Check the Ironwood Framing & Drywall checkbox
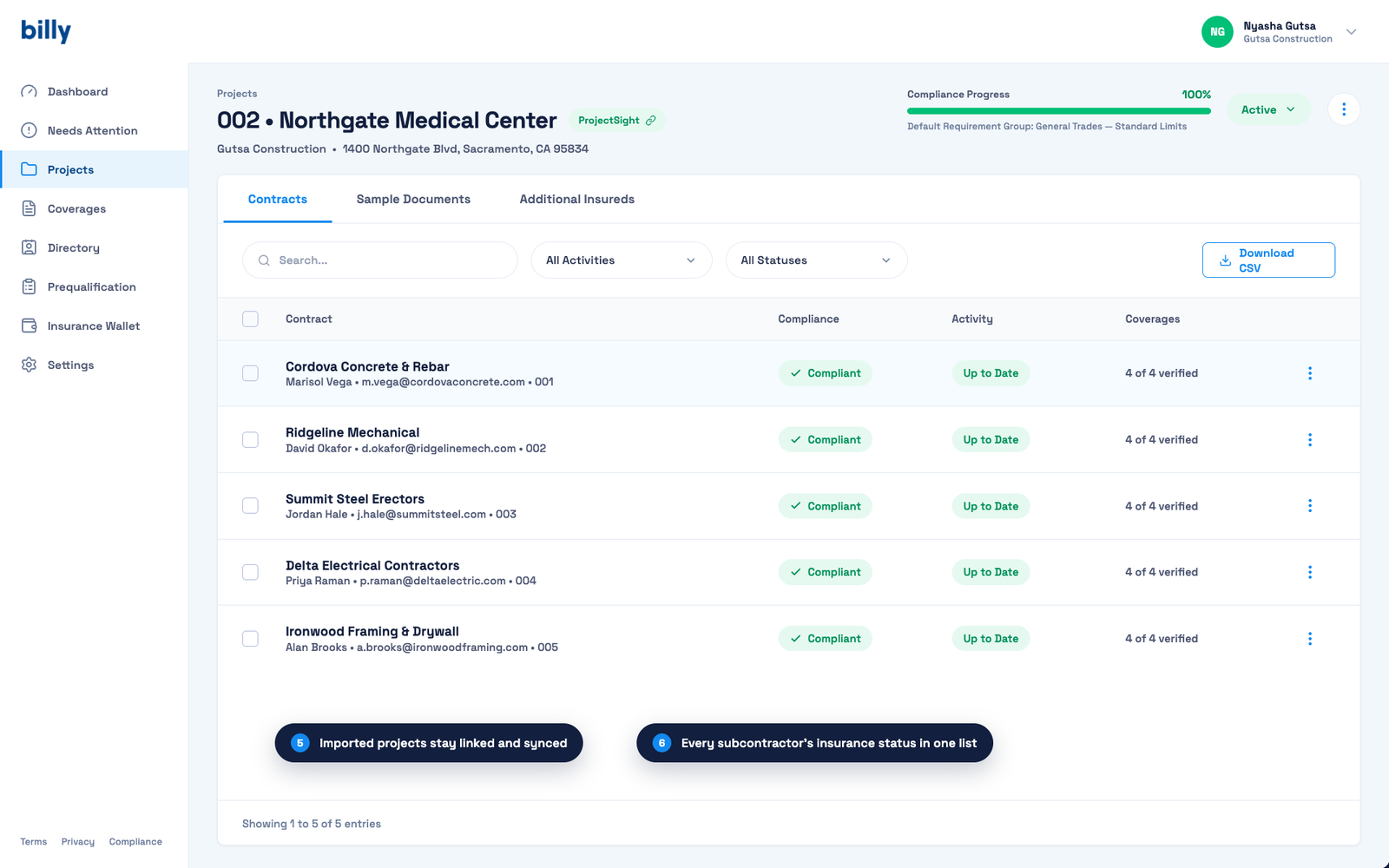Image resolution: width=1389 pixels, height=868 pixels. (250, 639)
